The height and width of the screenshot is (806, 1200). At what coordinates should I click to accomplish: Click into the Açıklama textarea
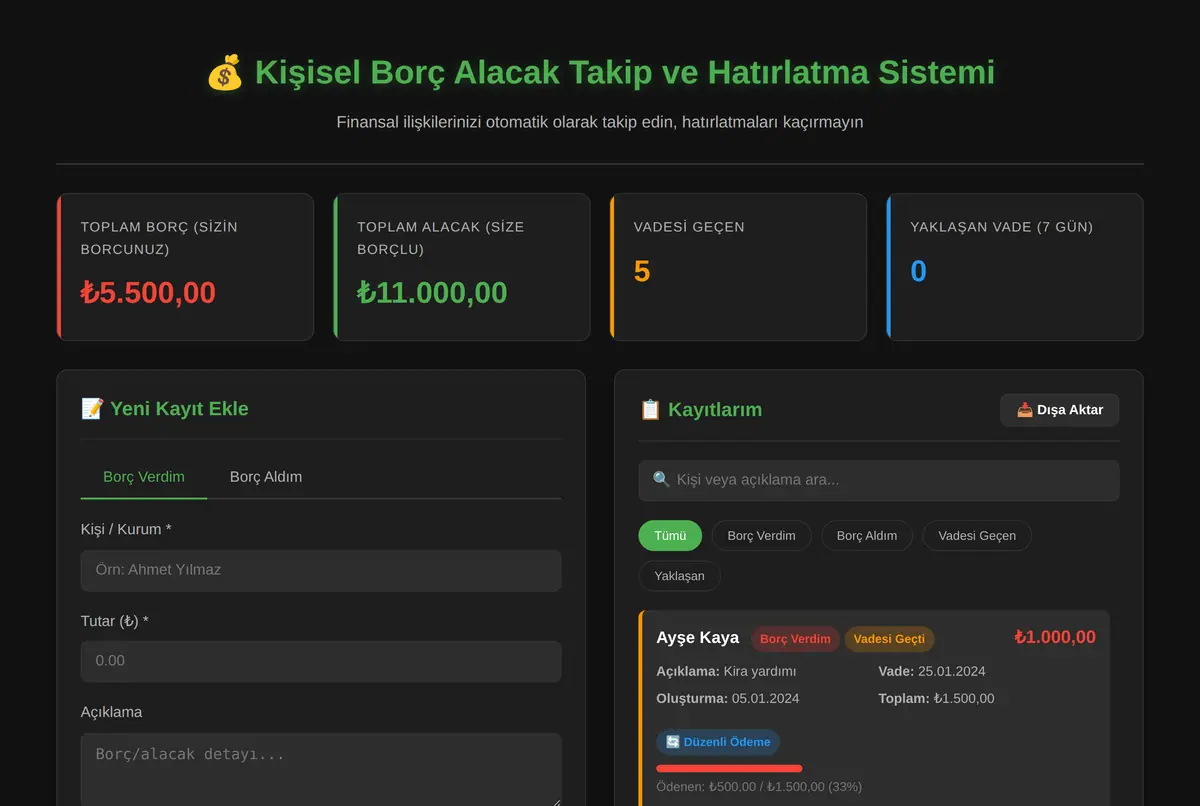[321, 769]
